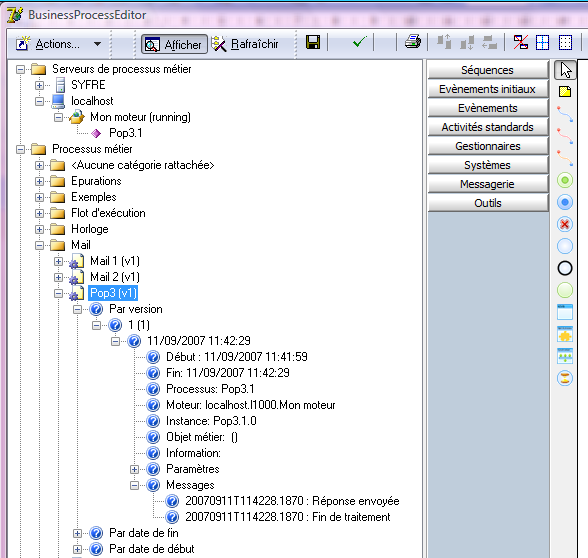Image resolution: width=588 pixels, height=558 pixels.
Task: Open the Séquences palette tab
Action: (488, 70)
